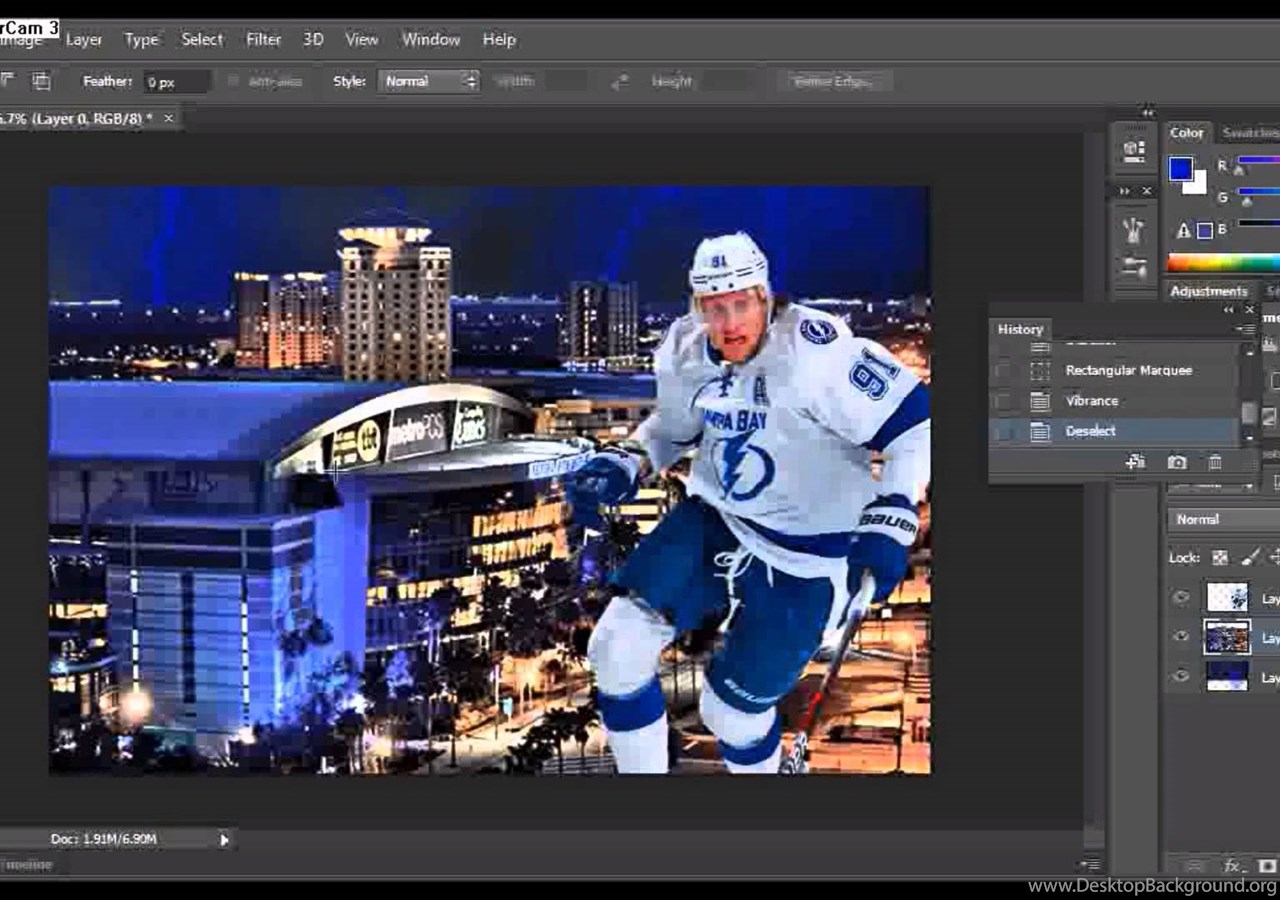Viewport: 1280px width, 900px height.
Task: Create new document from current state
Action: 1135,462
